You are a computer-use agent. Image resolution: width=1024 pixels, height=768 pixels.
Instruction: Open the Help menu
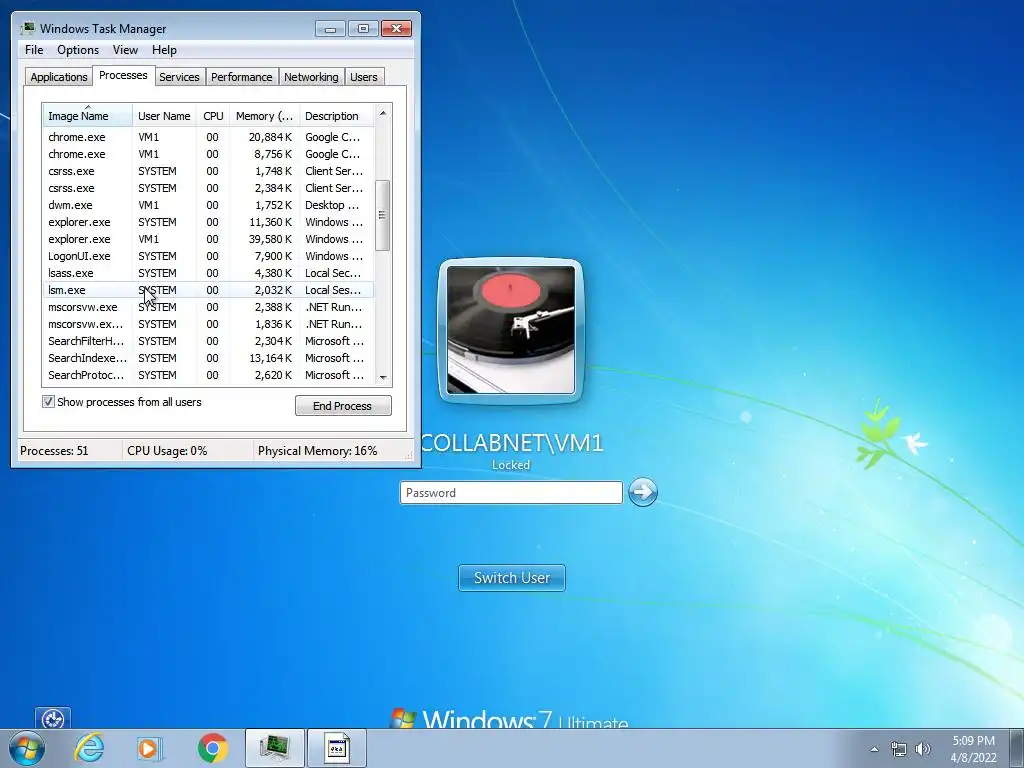coord(164,50)
